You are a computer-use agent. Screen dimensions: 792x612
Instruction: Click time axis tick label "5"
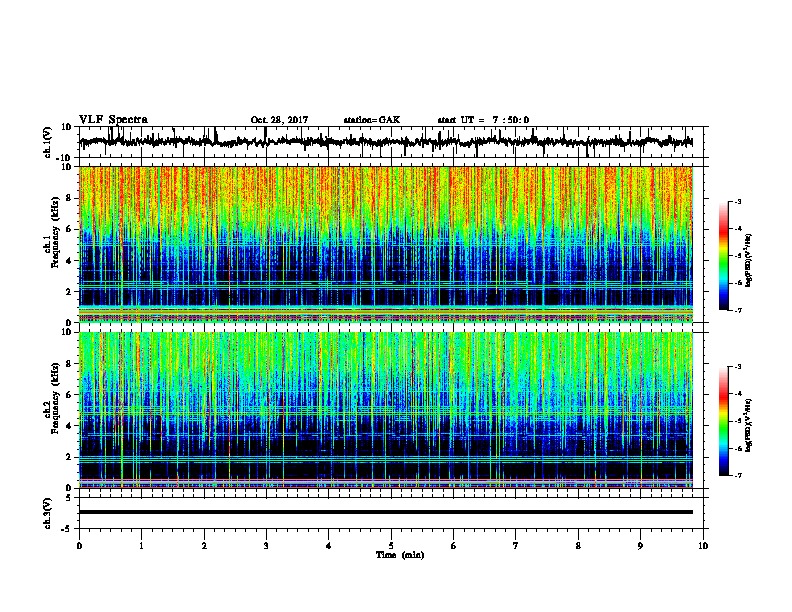tap(391, 546)
